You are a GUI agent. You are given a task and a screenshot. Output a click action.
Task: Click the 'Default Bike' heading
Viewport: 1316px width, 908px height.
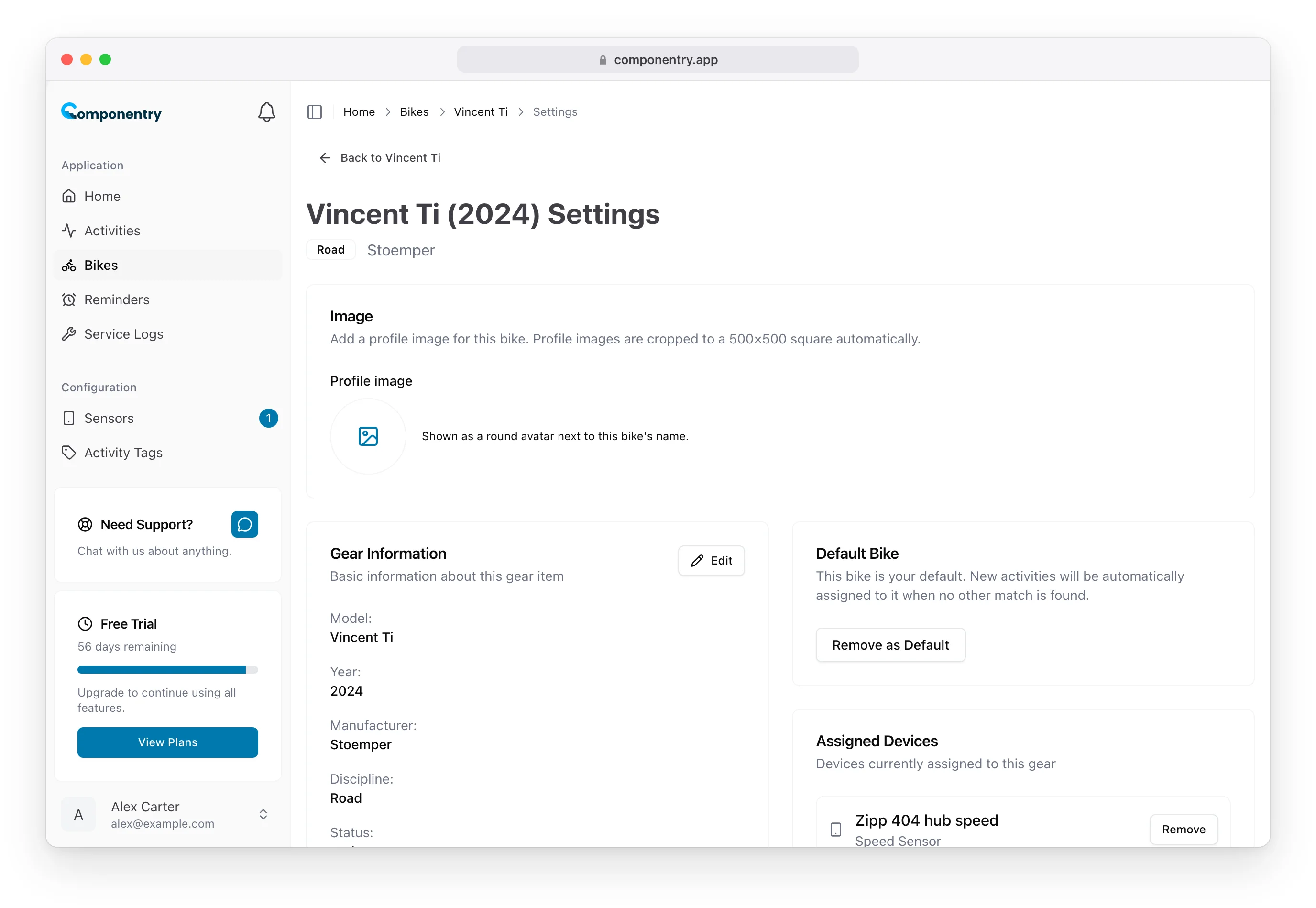tap(857, 554)
